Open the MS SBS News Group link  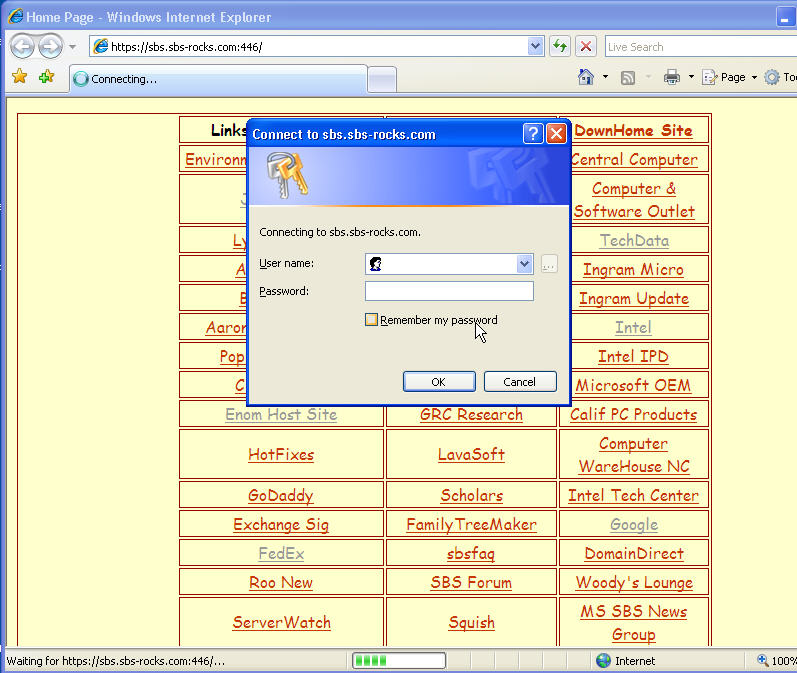point(634,623)
